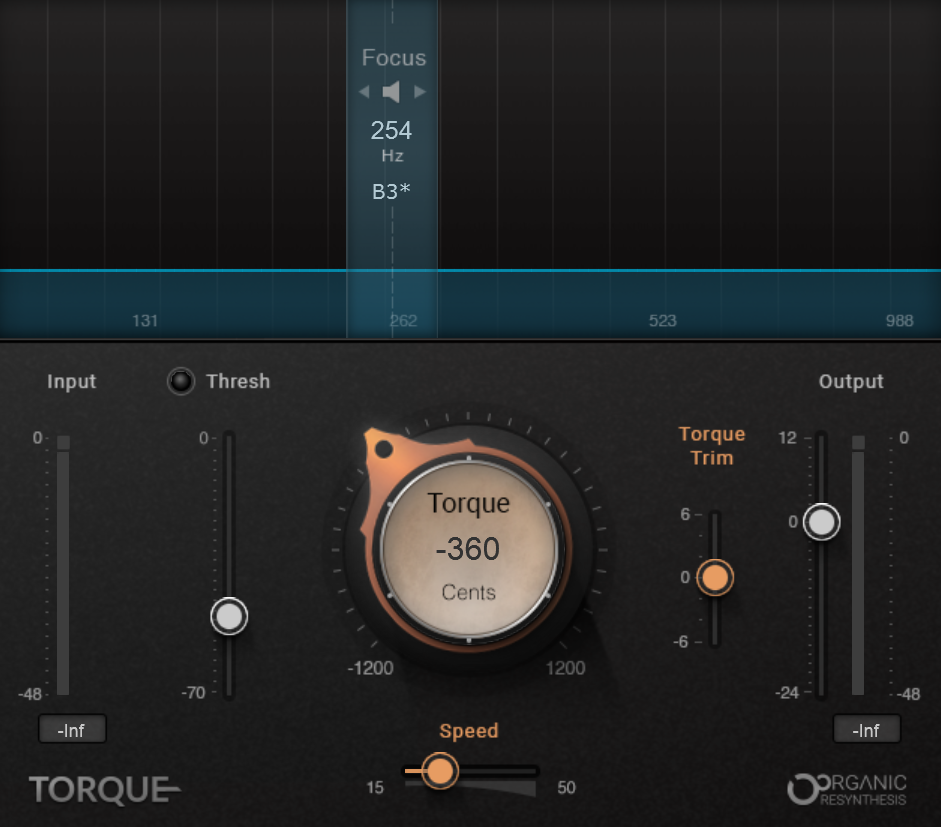Toggle the Thresh LED button
Image resolution: width=941 pixels, height=827 pixels.
[181, 380]
